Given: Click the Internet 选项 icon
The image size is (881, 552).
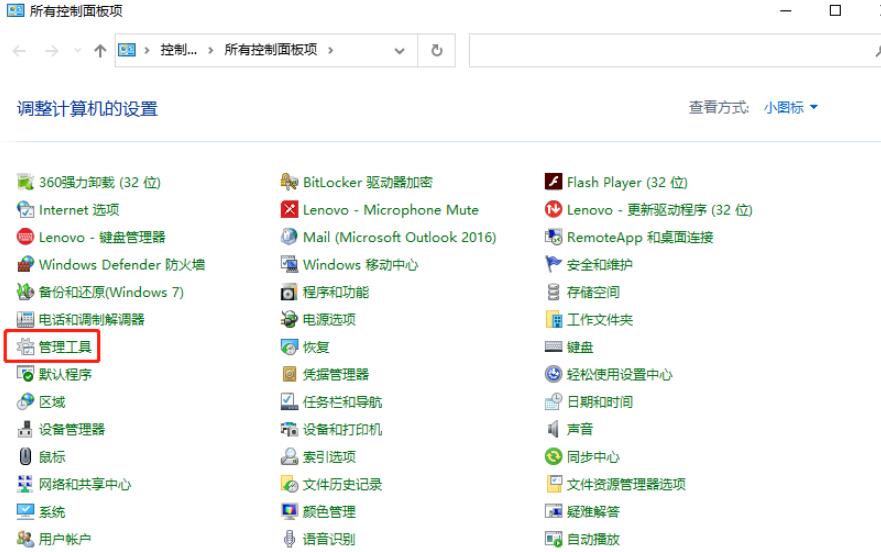Looking at the screenshot, I should click(25, 210).
